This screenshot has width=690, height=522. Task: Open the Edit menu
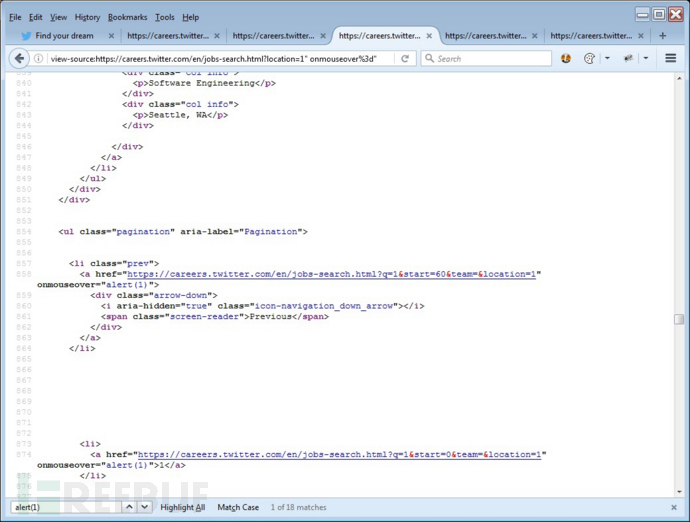coord(36,17)
